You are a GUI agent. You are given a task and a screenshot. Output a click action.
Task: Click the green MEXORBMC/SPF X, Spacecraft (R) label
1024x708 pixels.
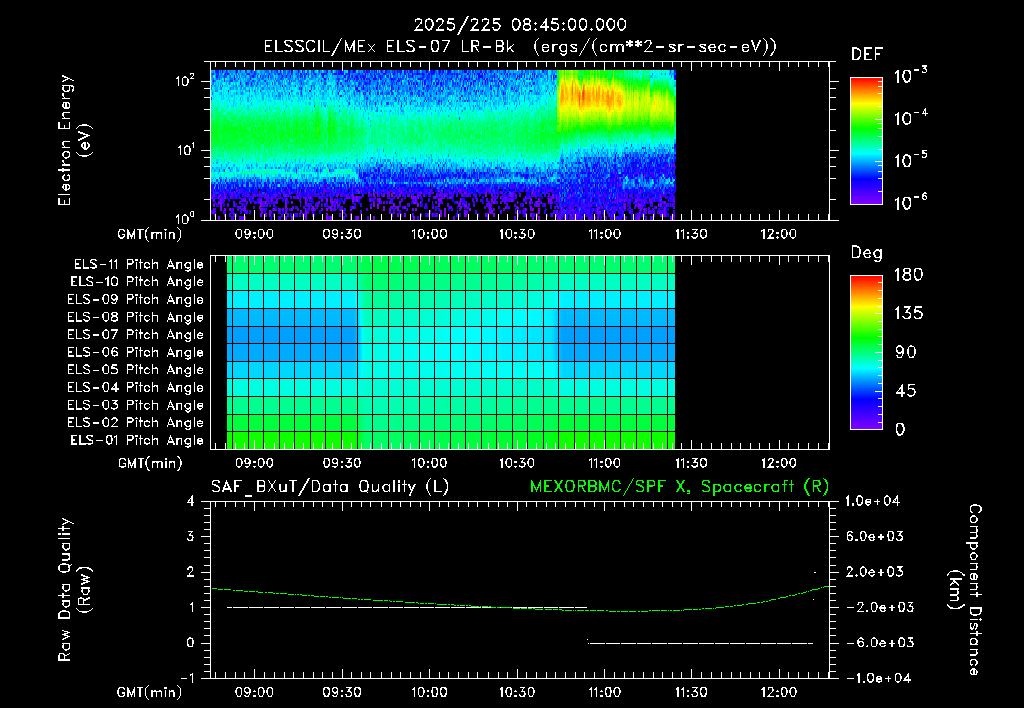tap(679, 487)
